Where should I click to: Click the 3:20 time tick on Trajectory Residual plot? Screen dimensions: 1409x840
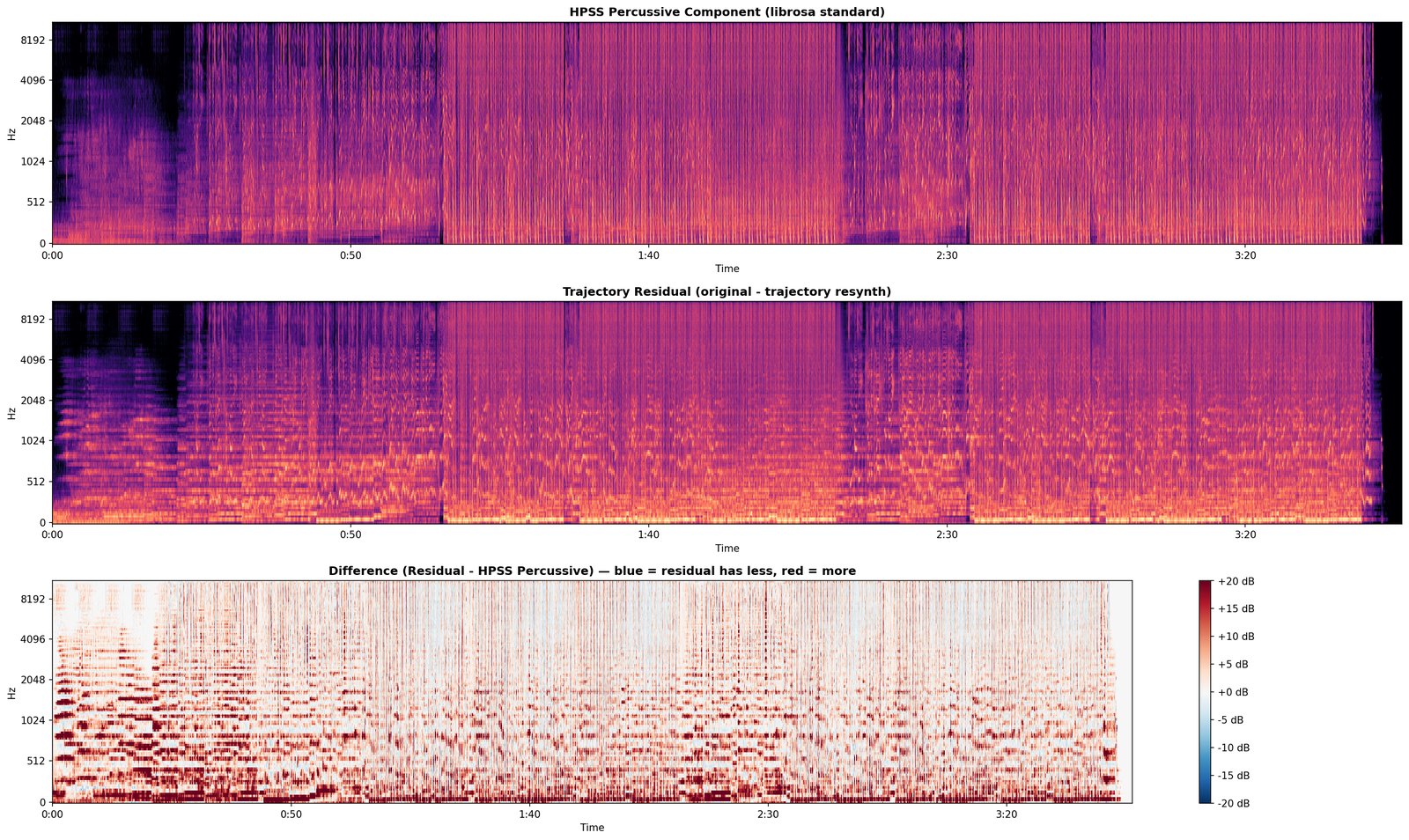(x=1245, y=535)
